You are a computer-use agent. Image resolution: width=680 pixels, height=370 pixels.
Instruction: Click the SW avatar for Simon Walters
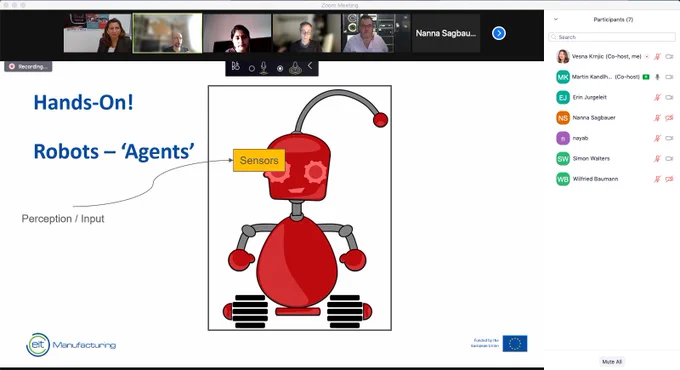[x=563, y=158]
